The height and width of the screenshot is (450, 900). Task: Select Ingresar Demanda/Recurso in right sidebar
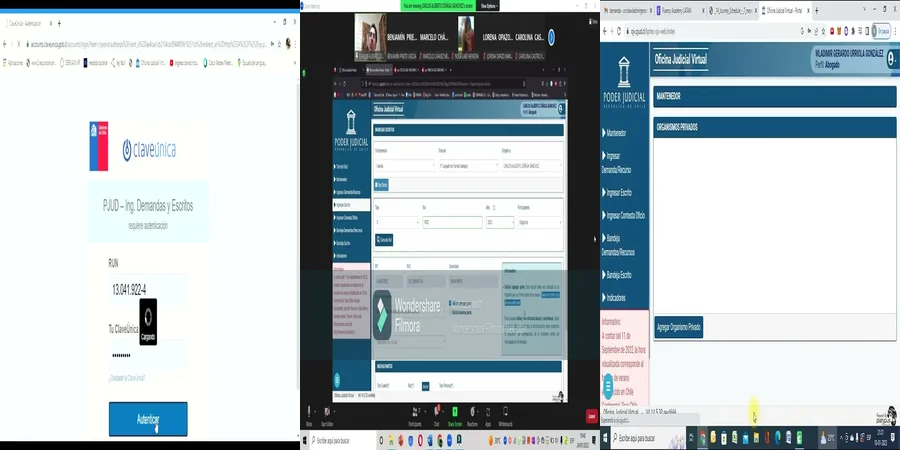[616, 163]
